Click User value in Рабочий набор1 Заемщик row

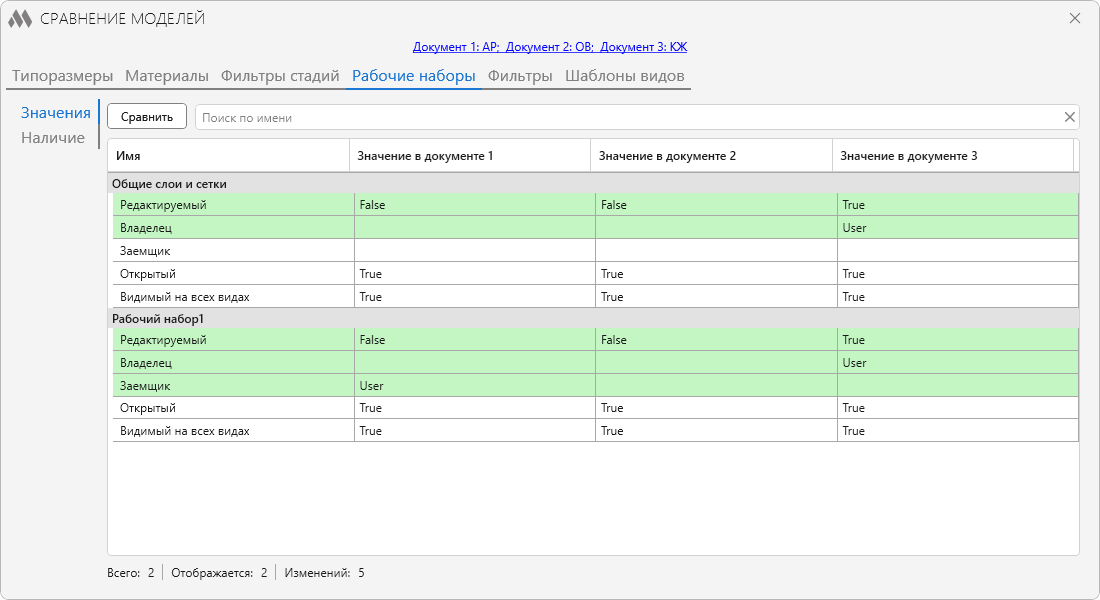[371, 386]
